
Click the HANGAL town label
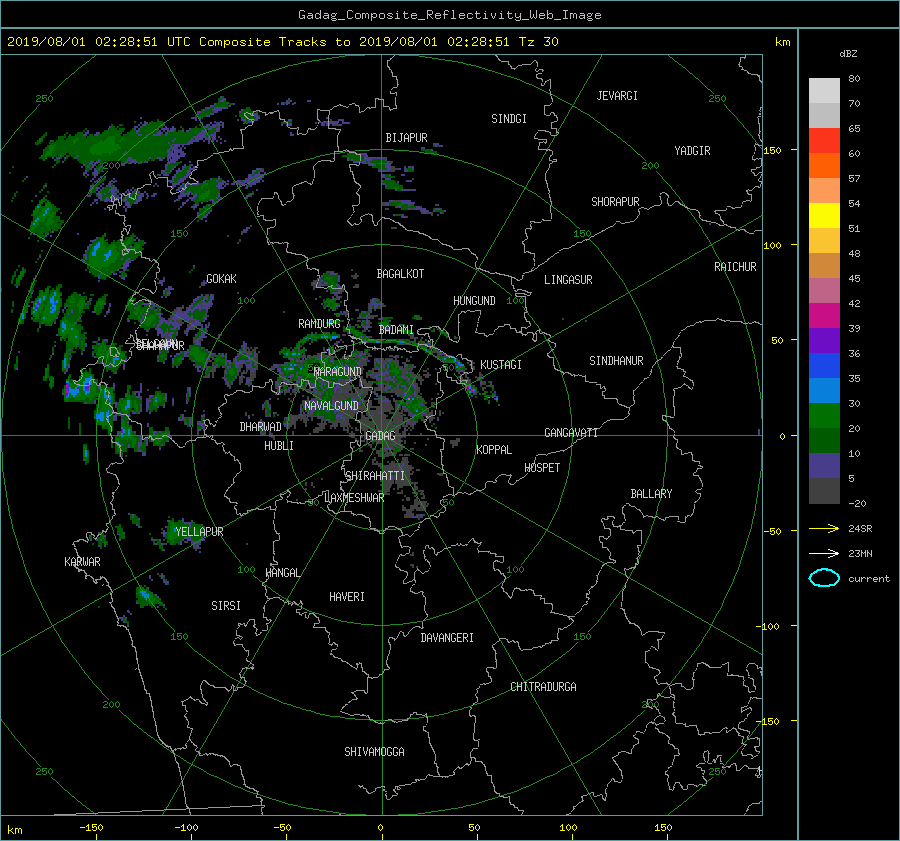point(283,573)
